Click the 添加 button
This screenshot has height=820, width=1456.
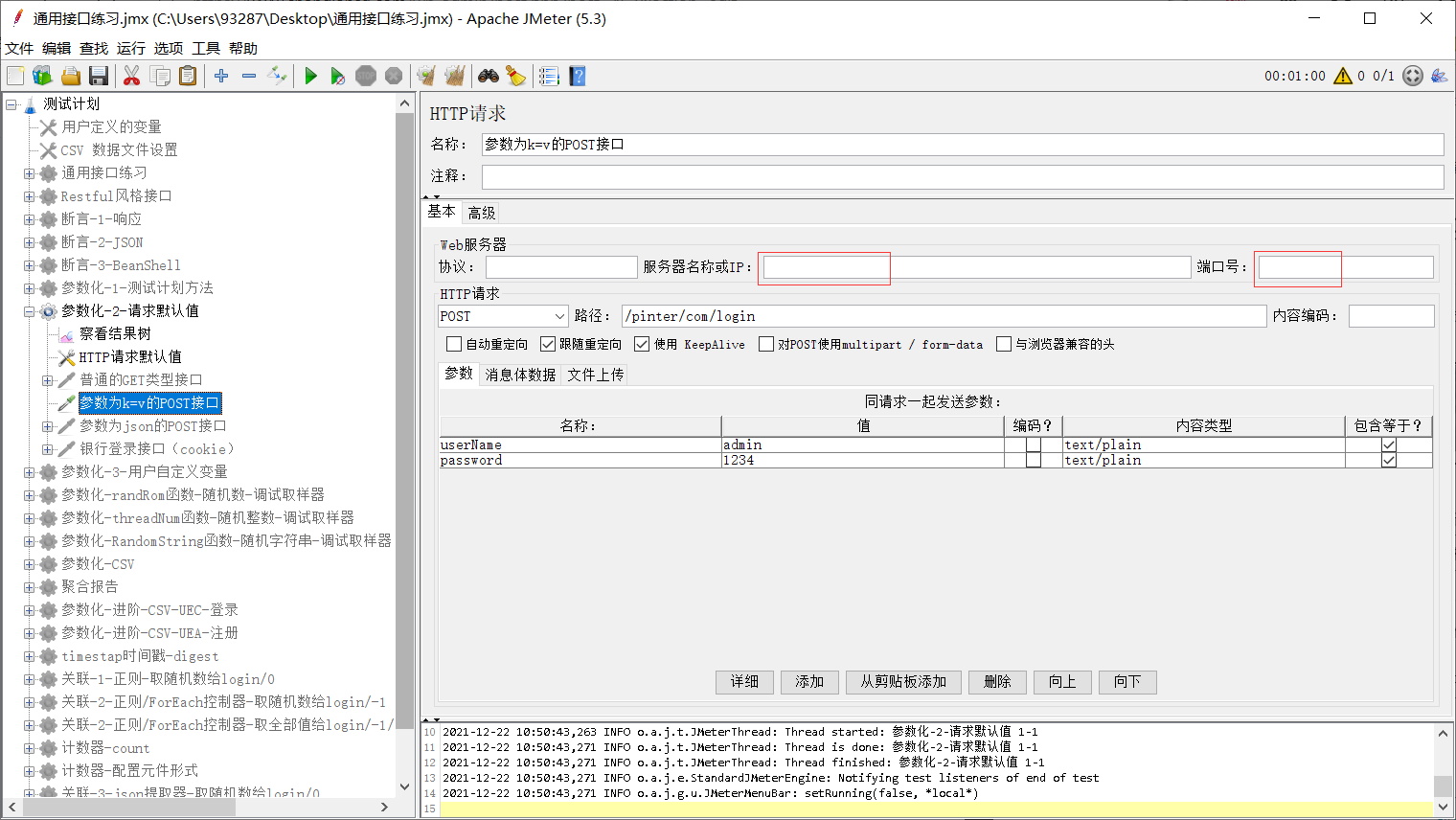point(809,682)
